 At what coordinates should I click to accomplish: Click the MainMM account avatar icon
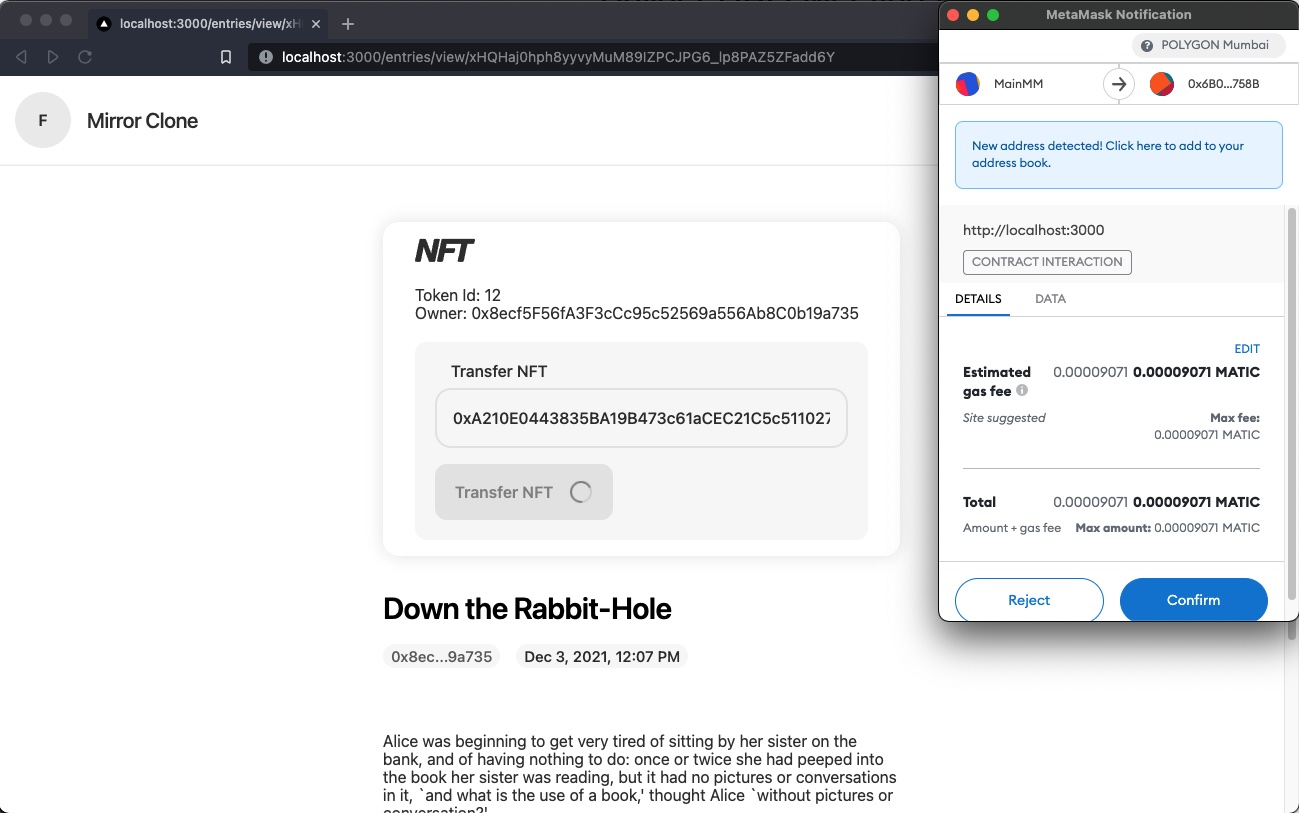pyautogui.click(x=968, y=84)
